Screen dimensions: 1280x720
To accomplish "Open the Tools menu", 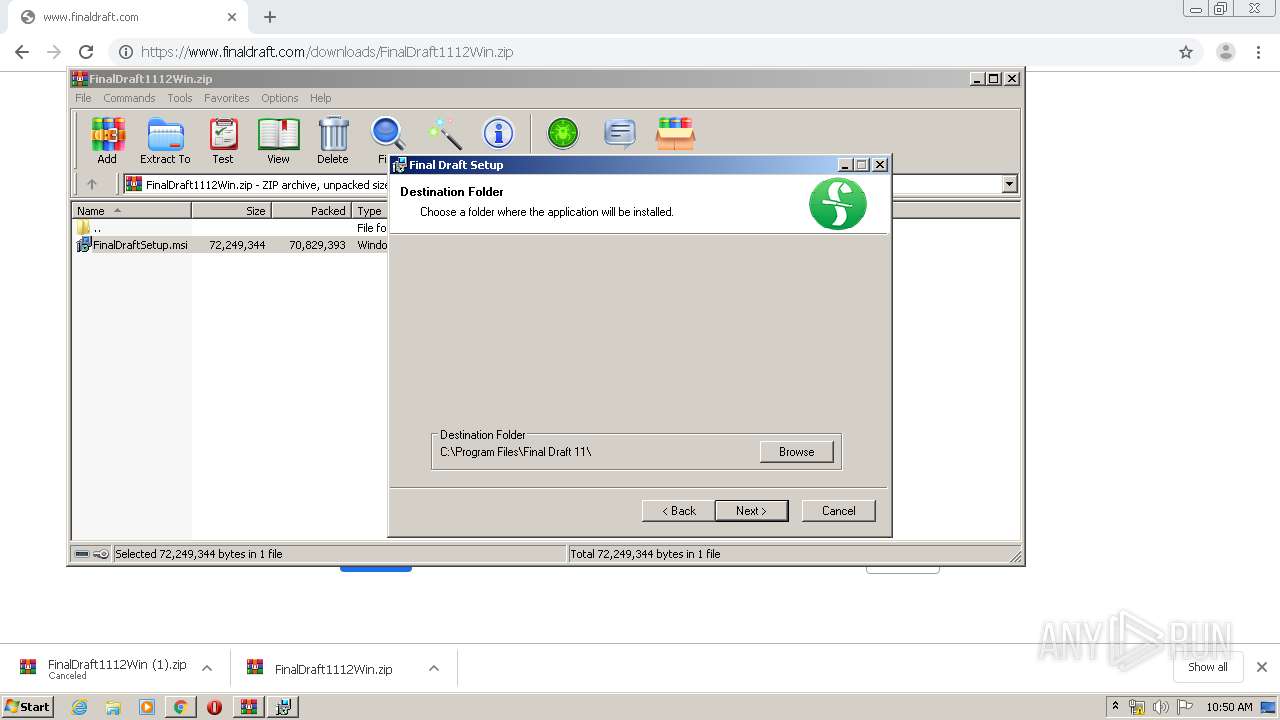I will coord(180,98).
